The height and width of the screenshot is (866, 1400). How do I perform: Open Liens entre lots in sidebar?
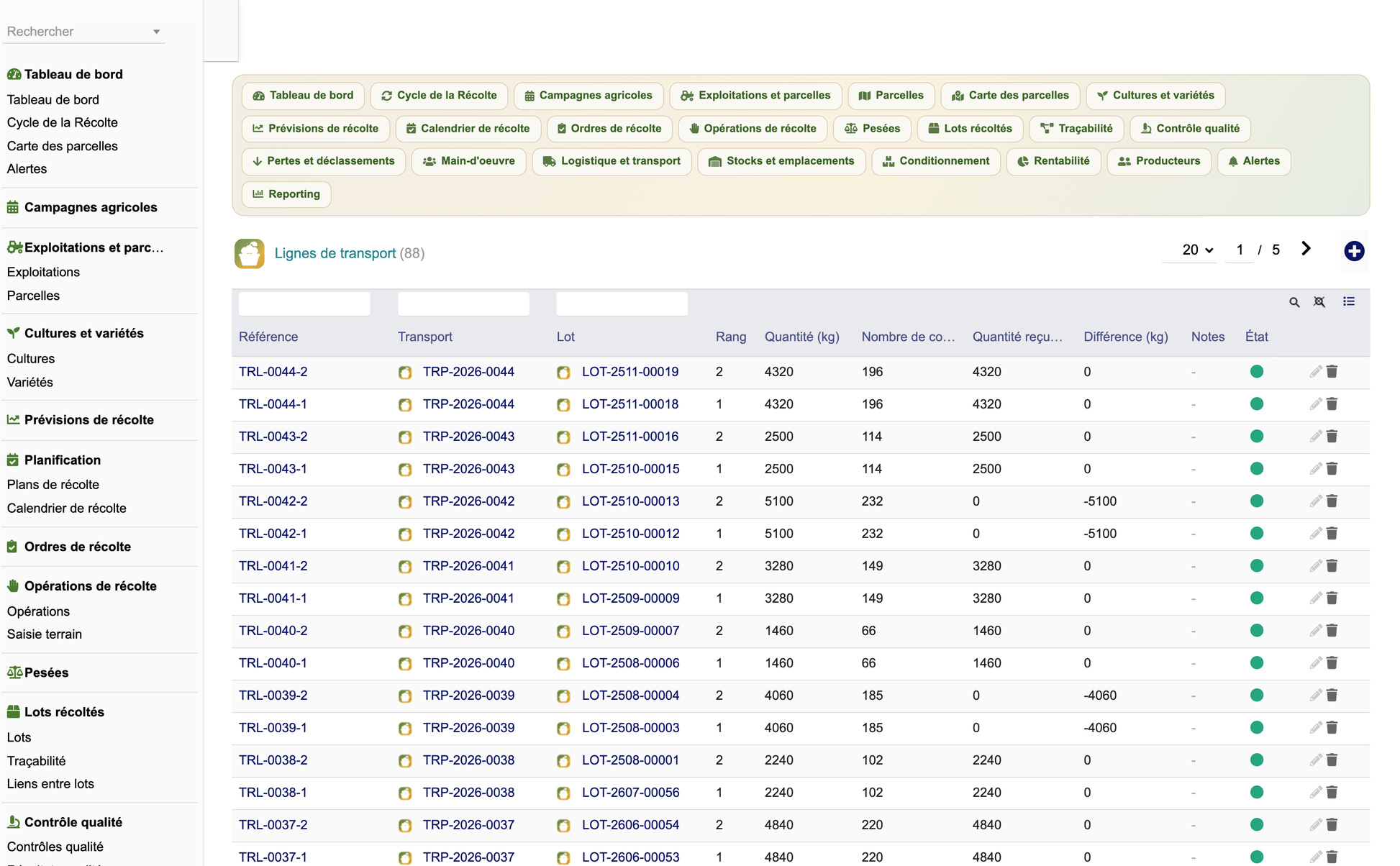coord(50,784)
